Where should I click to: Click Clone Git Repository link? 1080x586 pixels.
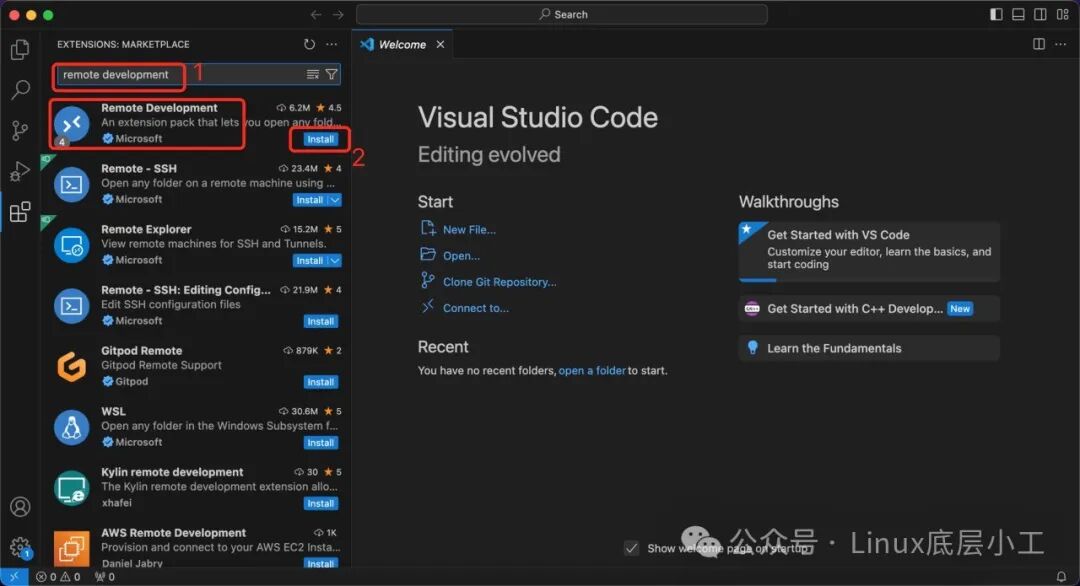[x=499, y=282]
